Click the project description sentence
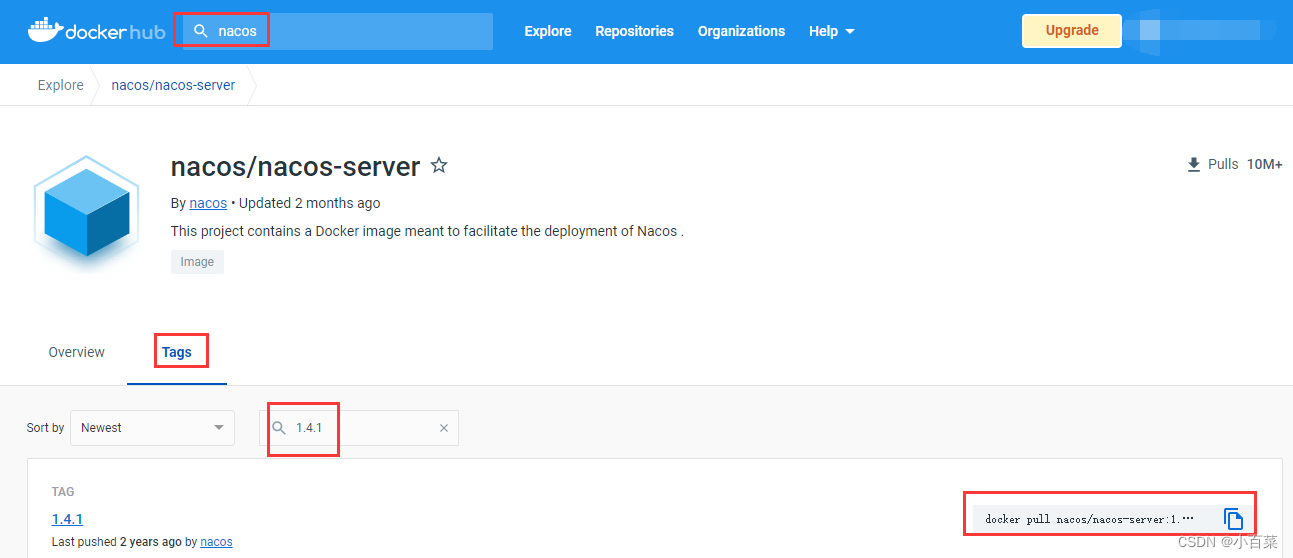This screenshot has height=558, width=1293. click(x=427, y=231)
